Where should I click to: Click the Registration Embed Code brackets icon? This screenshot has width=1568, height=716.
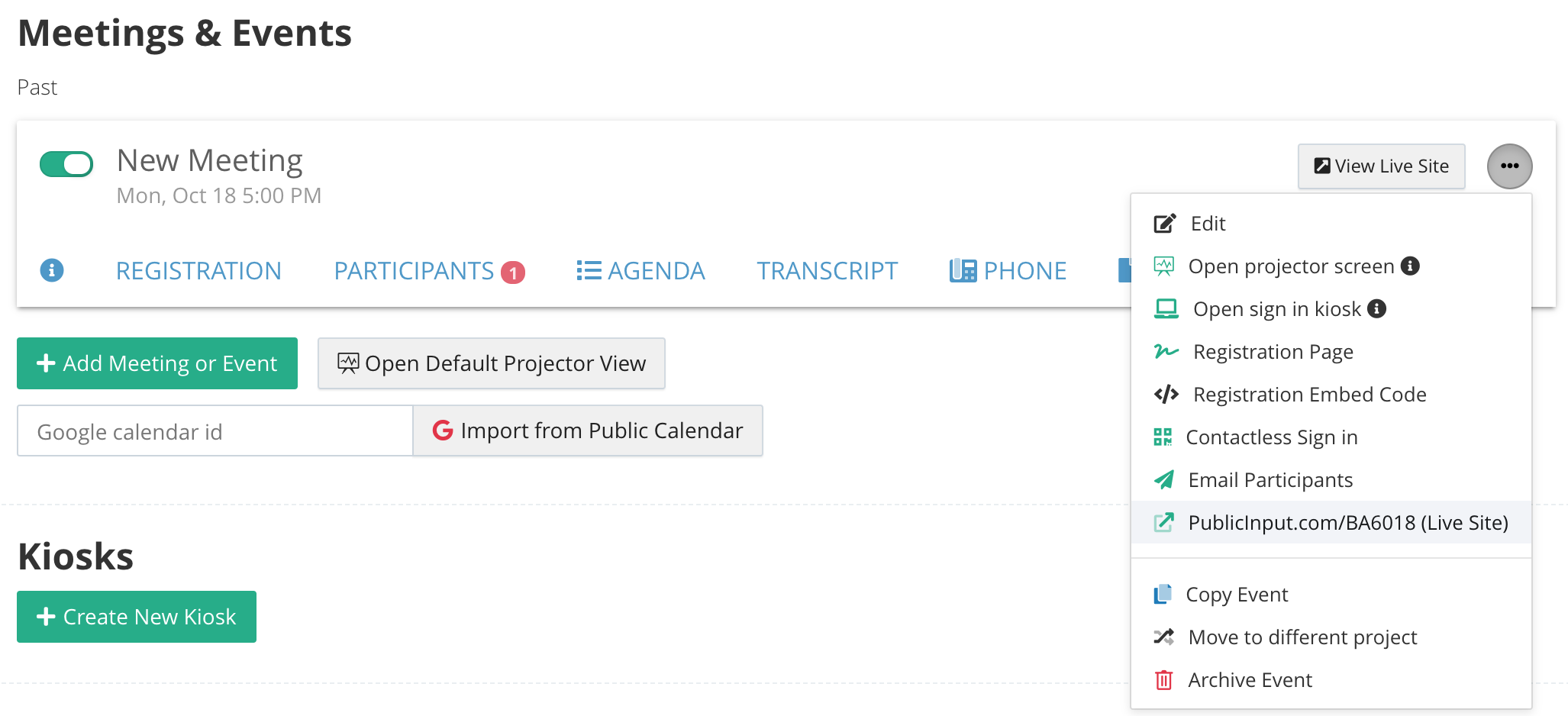click(1166, 395)
